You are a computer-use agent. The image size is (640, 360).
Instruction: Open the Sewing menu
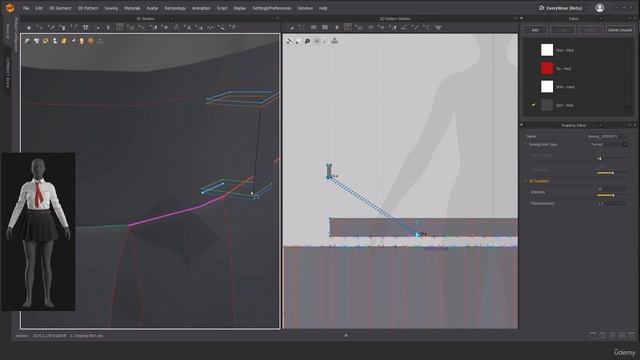pos(111,8)
